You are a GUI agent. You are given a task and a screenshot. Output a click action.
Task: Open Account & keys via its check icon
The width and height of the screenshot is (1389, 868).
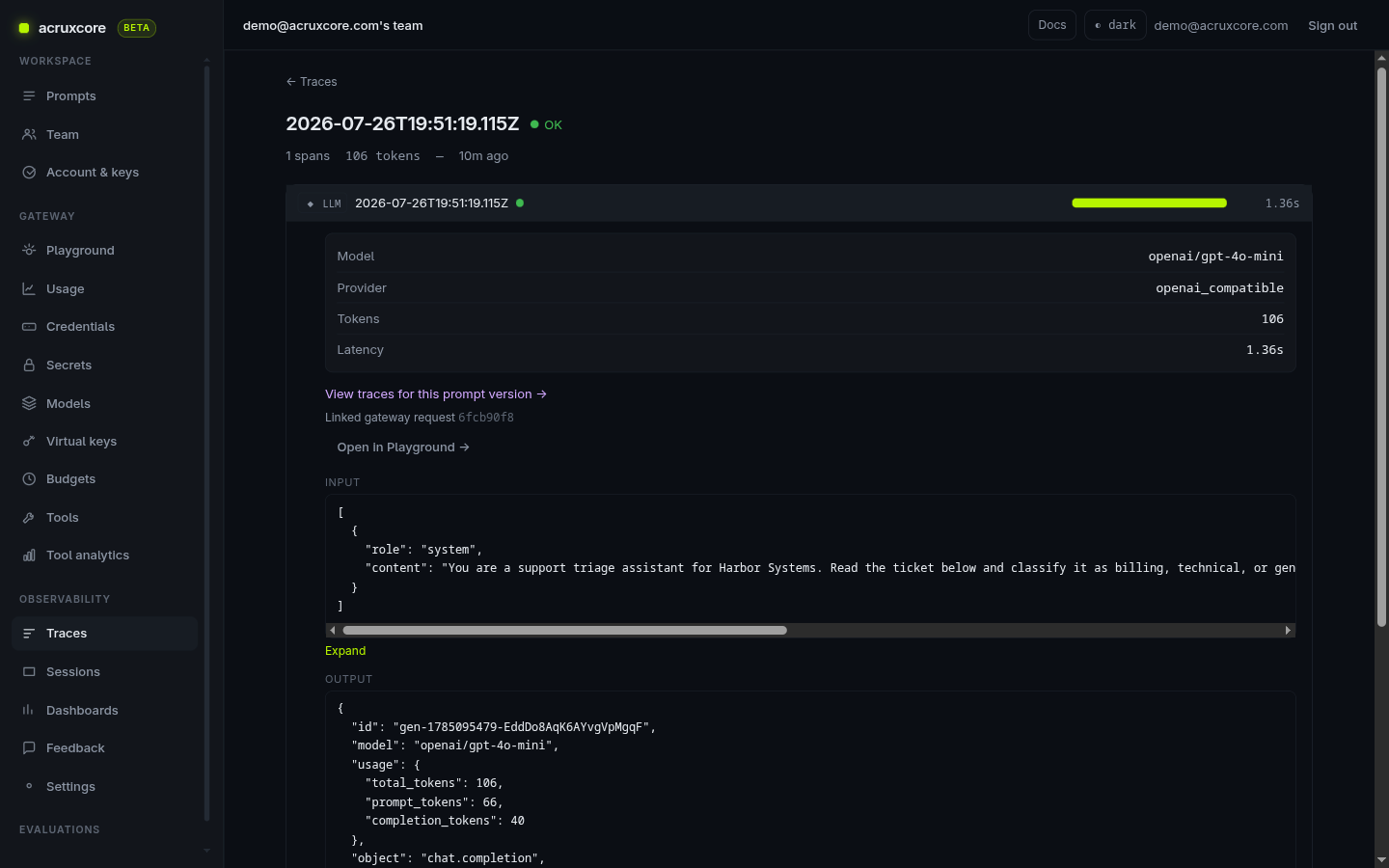29,173
